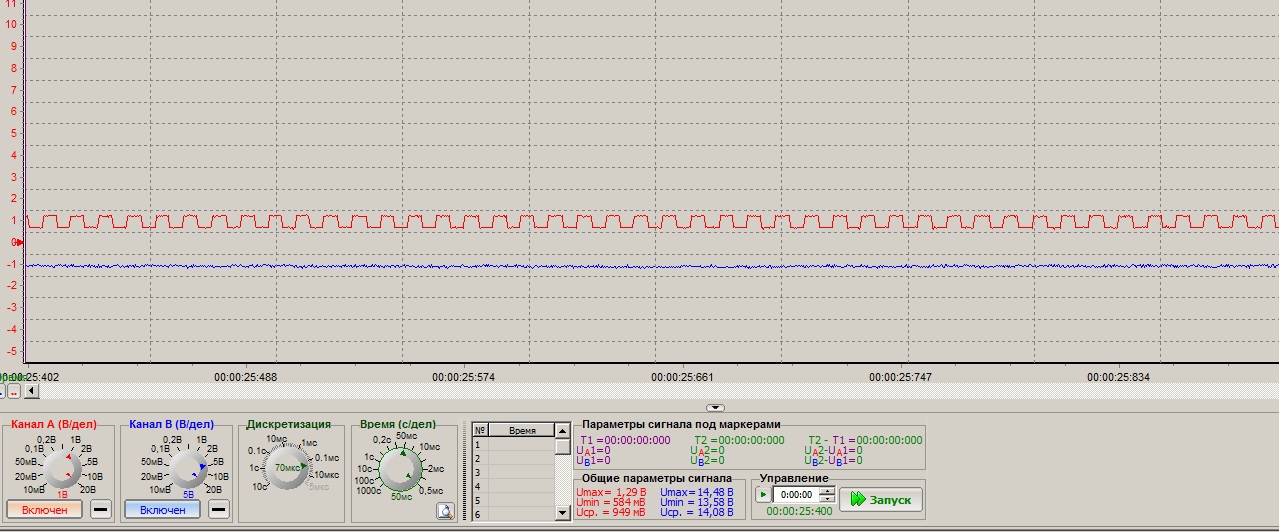Click the red Umin = 584 мВ reading
Viewport: 1279px width, 532px height.
point(611,502)
